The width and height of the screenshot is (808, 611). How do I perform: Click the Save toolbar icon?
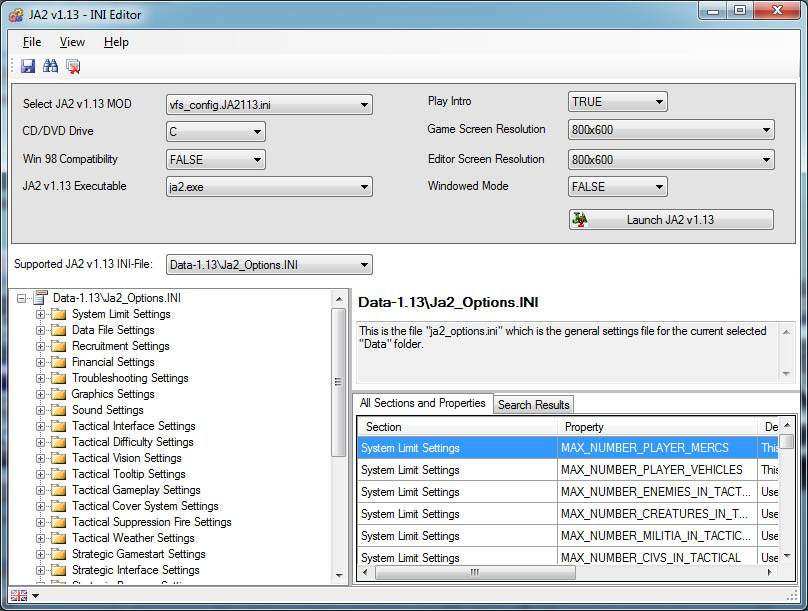click(x=28, y=66)
